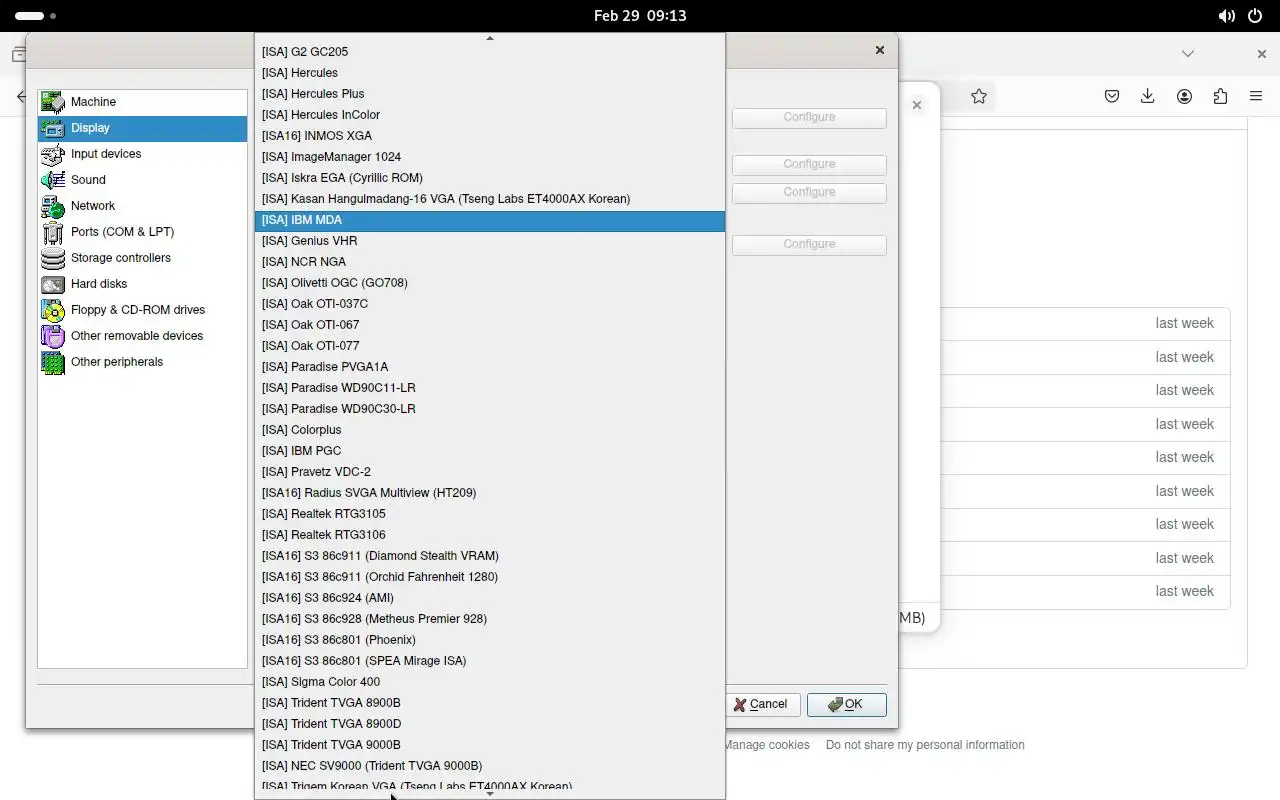
Task: Open the power menu in top bar
Action: pos(1256,16)
